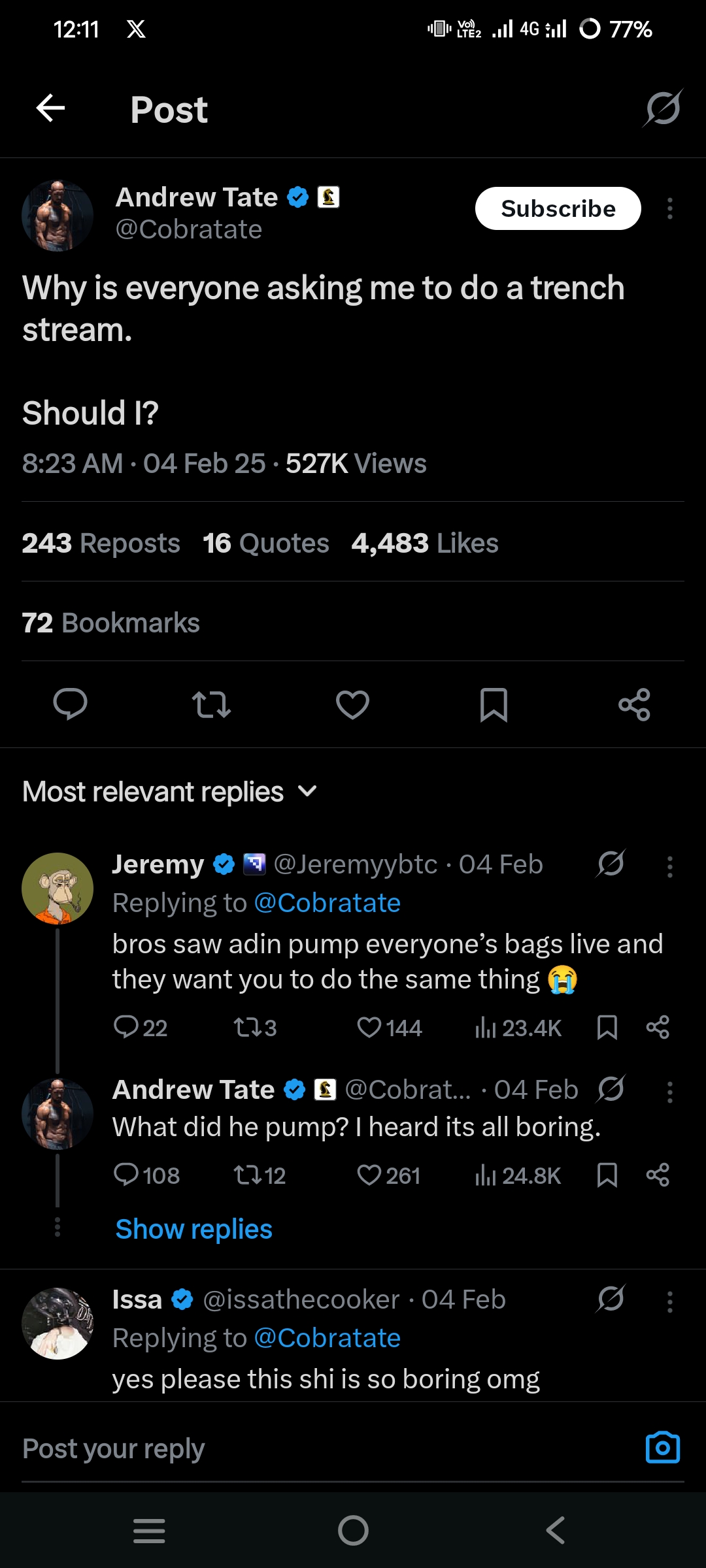Viewport: 706px width, 1568px height.
Task: View the 243 Reposts list
Action: [x=101, y=543]
